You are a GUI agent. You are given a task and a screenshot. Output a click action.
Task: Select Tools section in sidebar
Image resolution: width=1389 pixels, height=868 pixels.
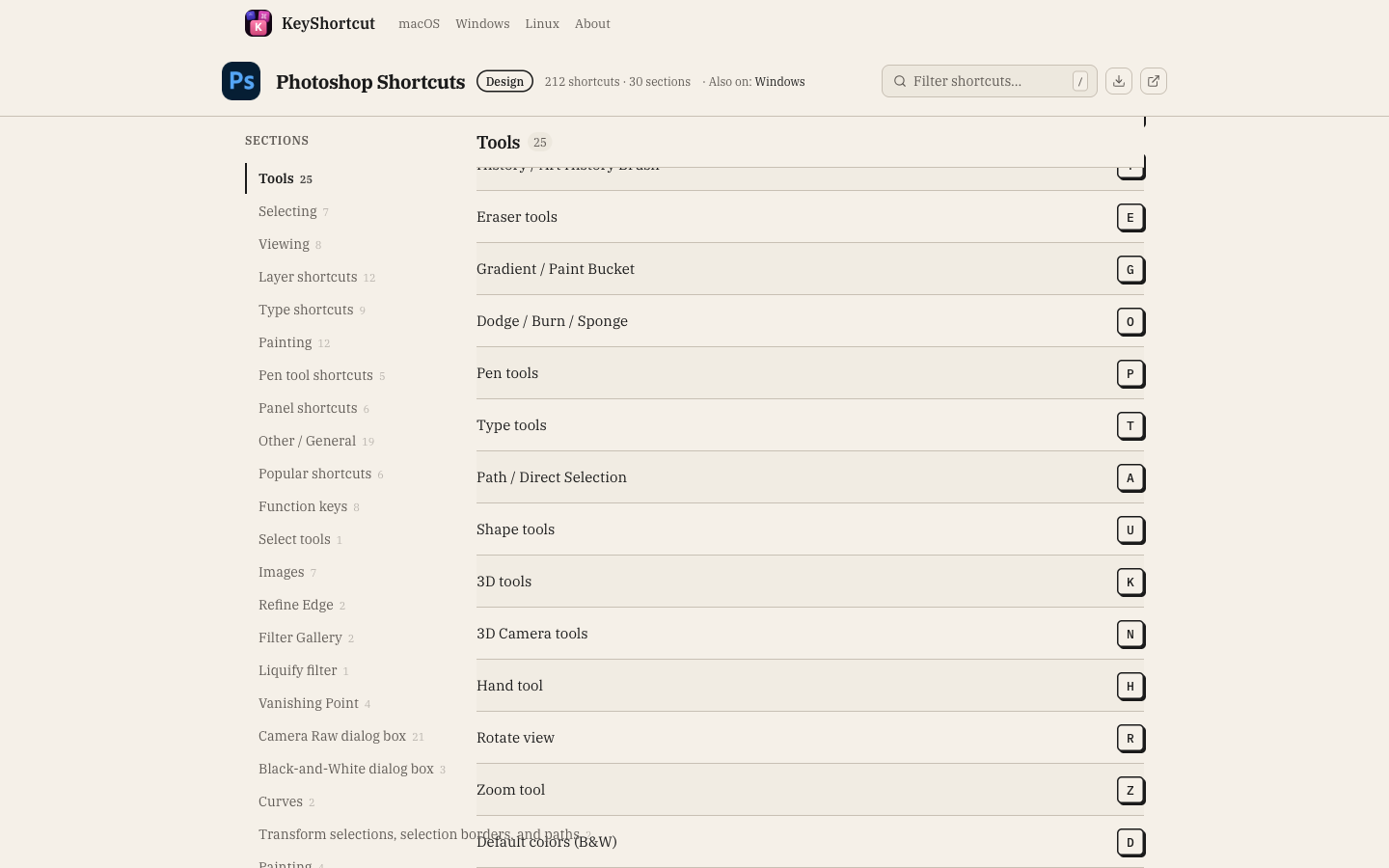point(286,178)
